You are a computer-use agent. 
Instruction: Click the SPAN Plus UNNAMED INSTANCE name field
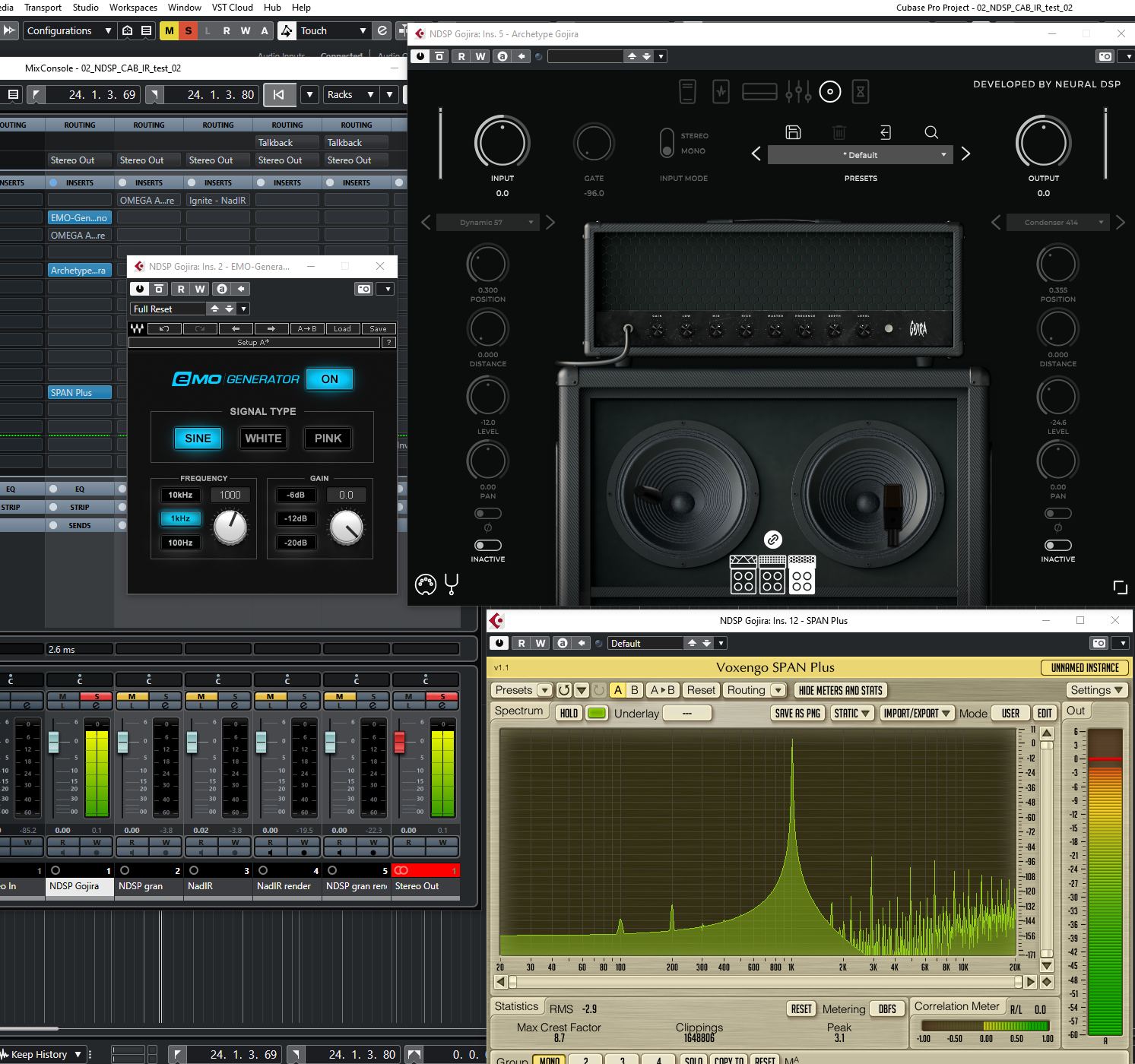pyautogui.click(x=1085, y=667)
